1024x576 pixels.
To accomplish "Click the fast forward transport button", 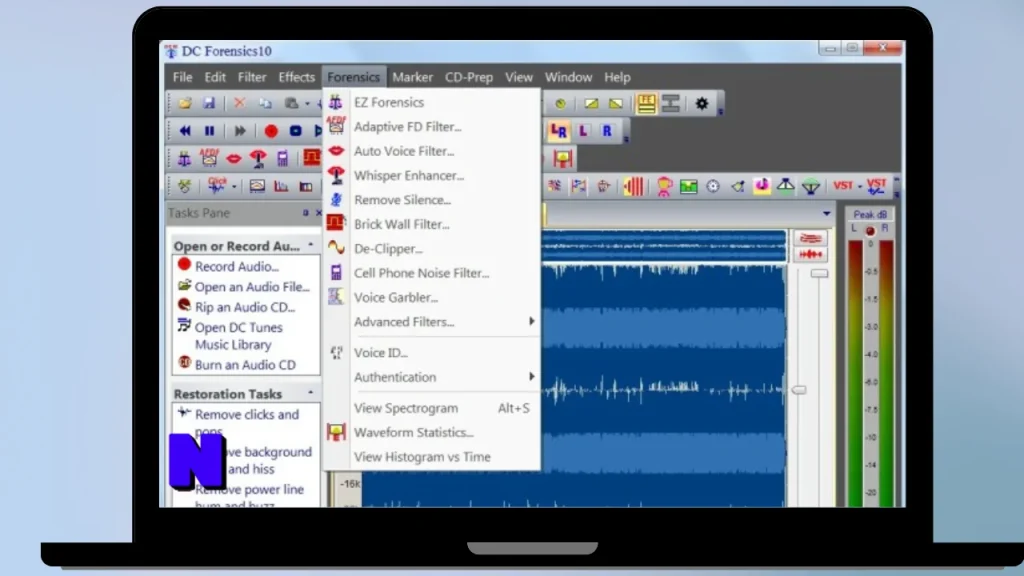I will tap(240, 131).
